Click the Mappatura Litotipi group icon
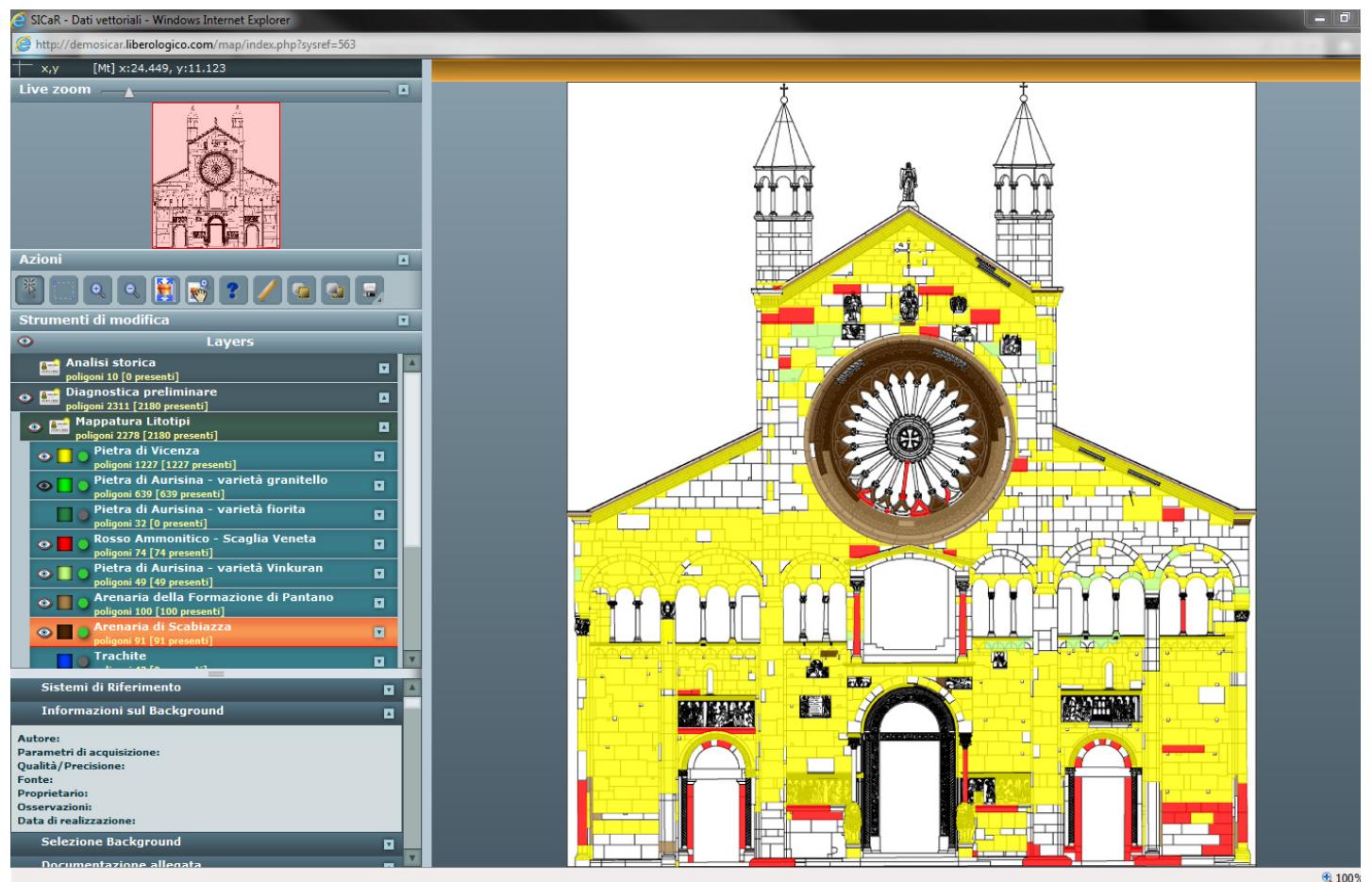The height and width of the screenshot is (882, 1372). click(59, 427)
